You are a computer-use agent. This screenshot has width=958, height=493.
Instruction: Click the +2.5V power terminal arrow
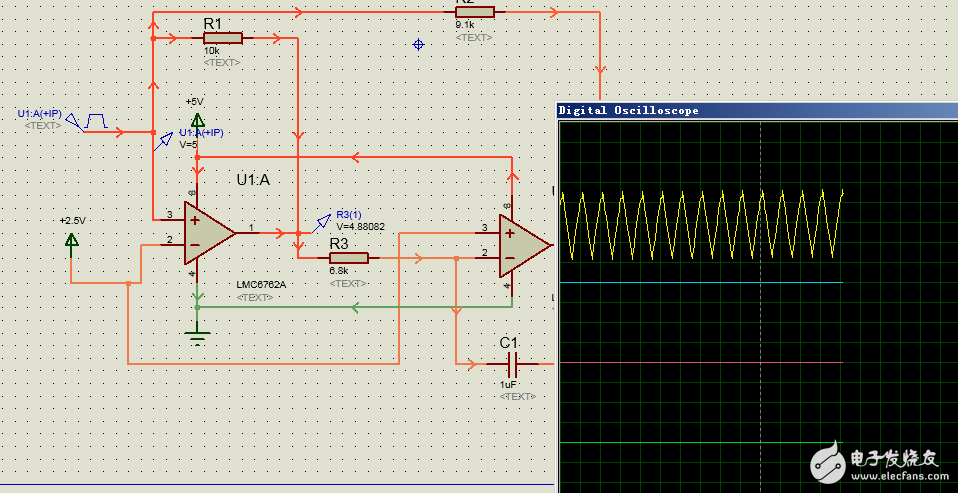click(71, 239)
